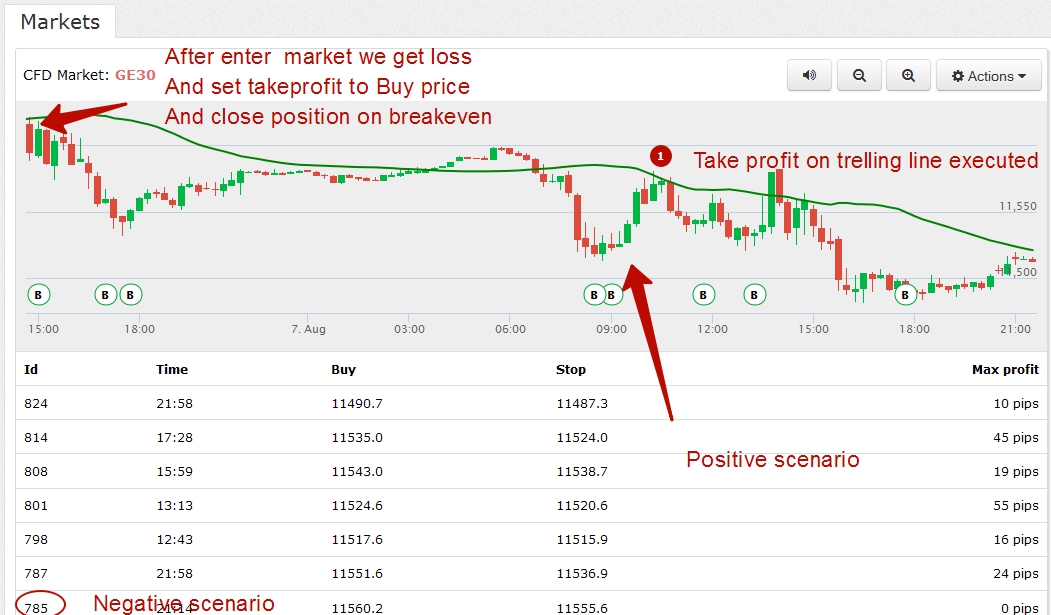
Task: Click the B marker just before 12:00
Action: point(703,295)
